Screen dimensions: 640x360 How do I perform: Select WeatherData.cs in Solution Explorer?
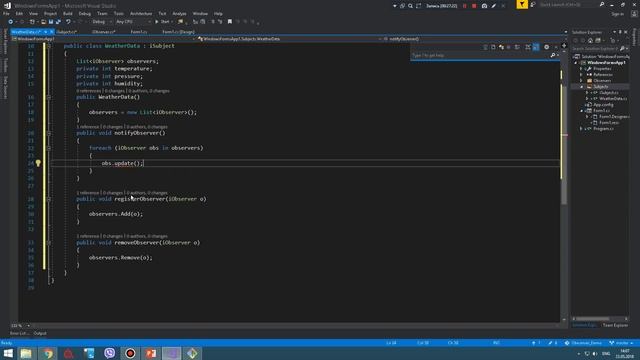pos(612,98)
